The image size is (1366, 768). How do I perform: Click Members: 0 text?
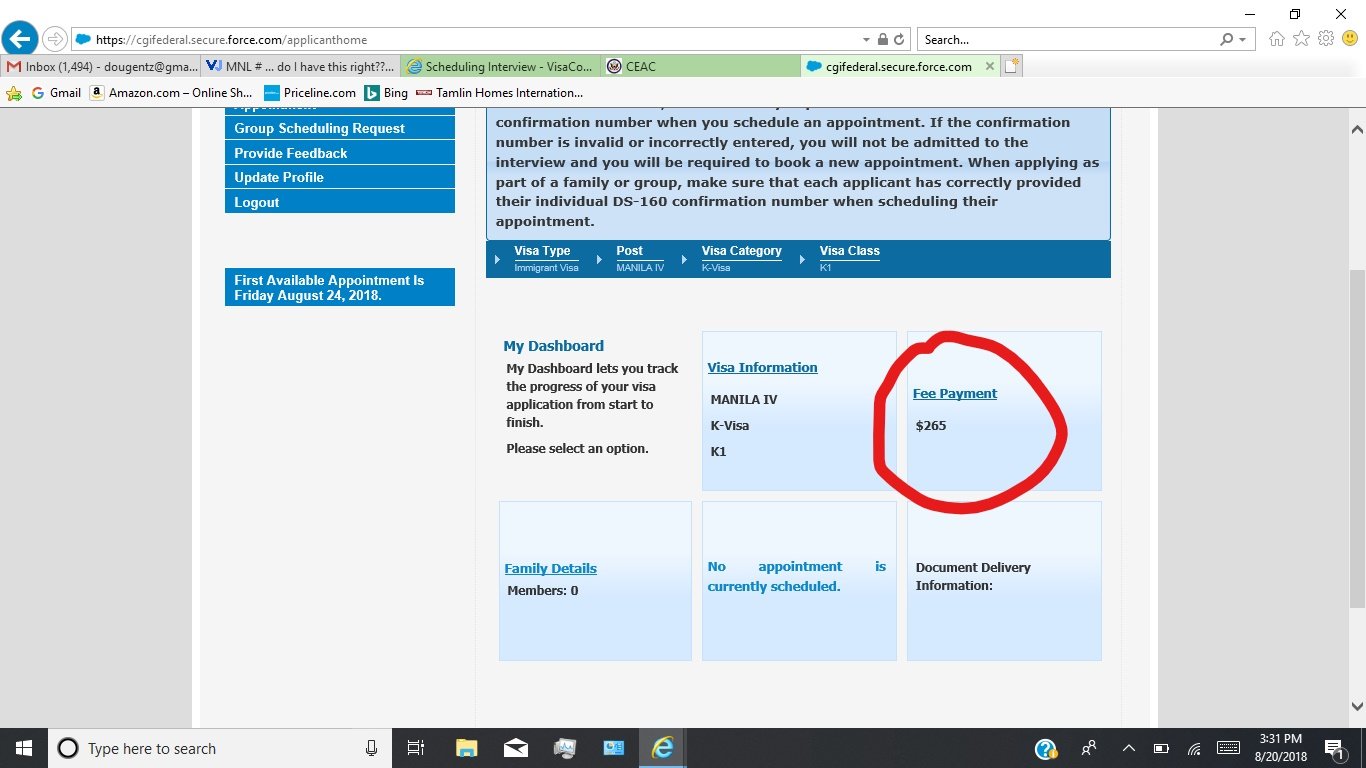pos(543,591)
